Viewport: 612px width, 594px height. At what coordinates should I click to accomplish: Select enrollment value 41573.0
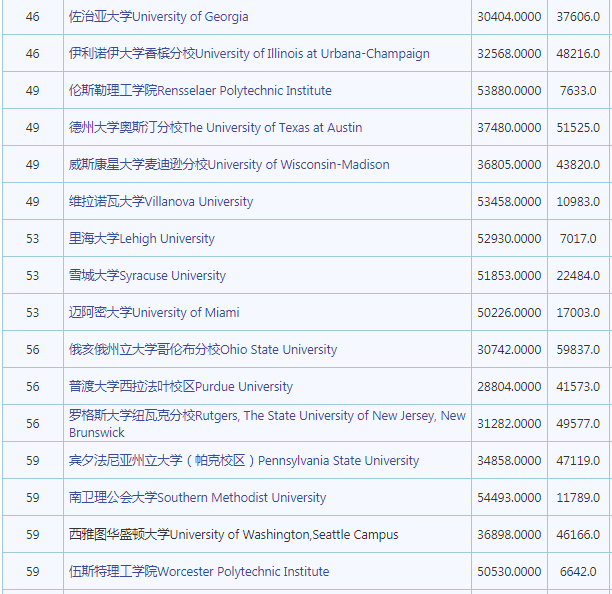point(578,387)
